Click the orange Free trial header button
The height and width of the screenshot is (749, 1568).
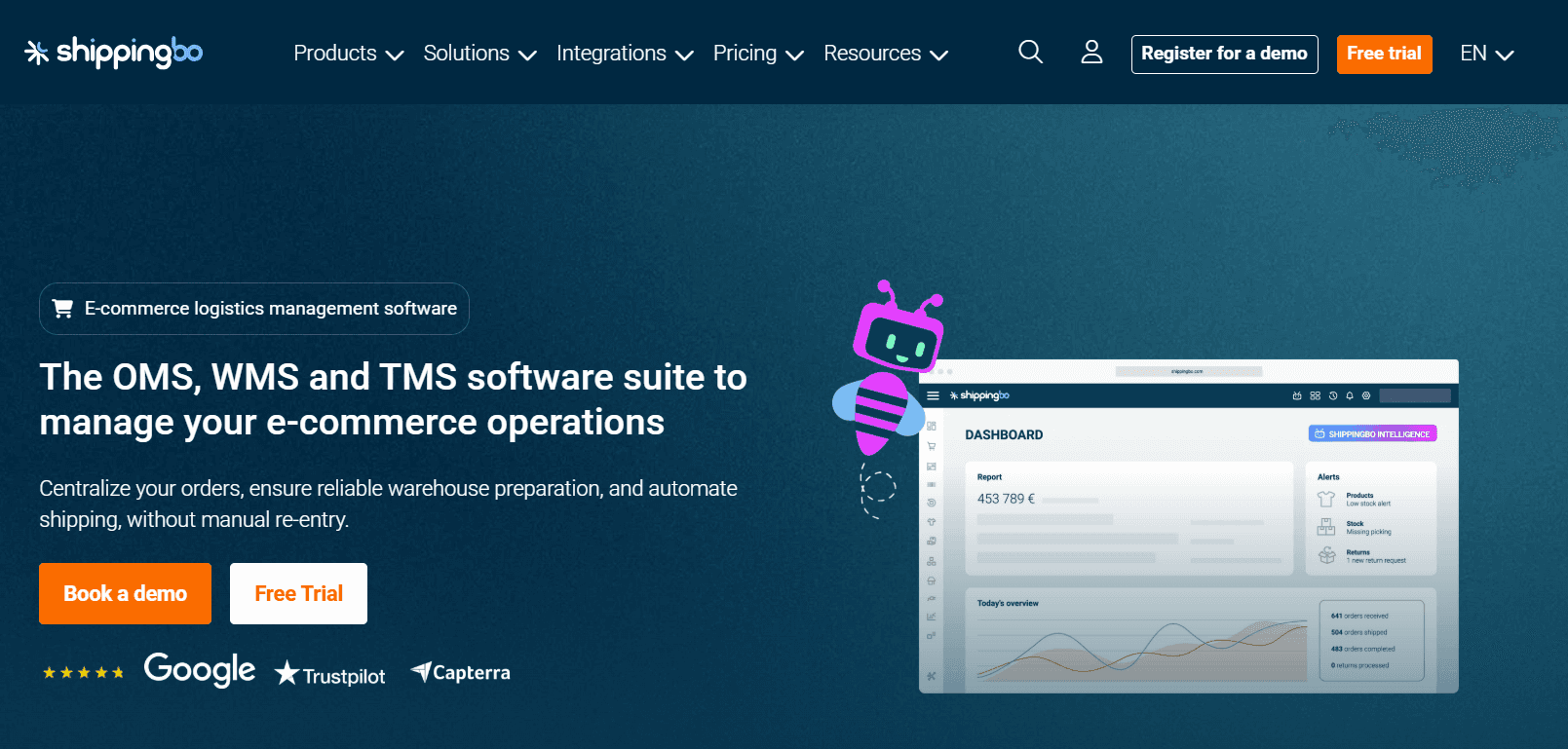coord(1384,54)
